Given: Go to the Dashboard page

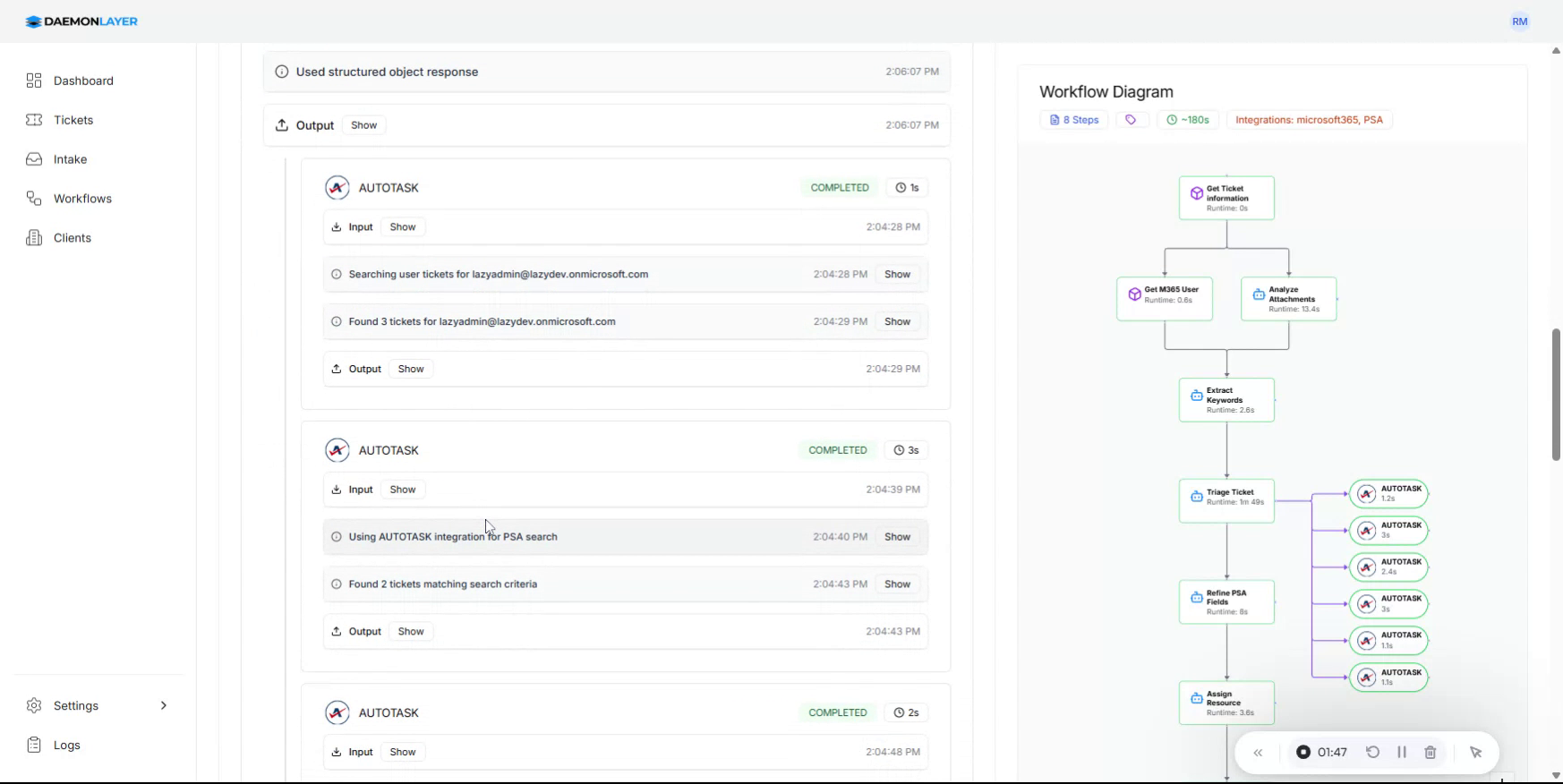Looking at the screenshot, I should (83, 81).
